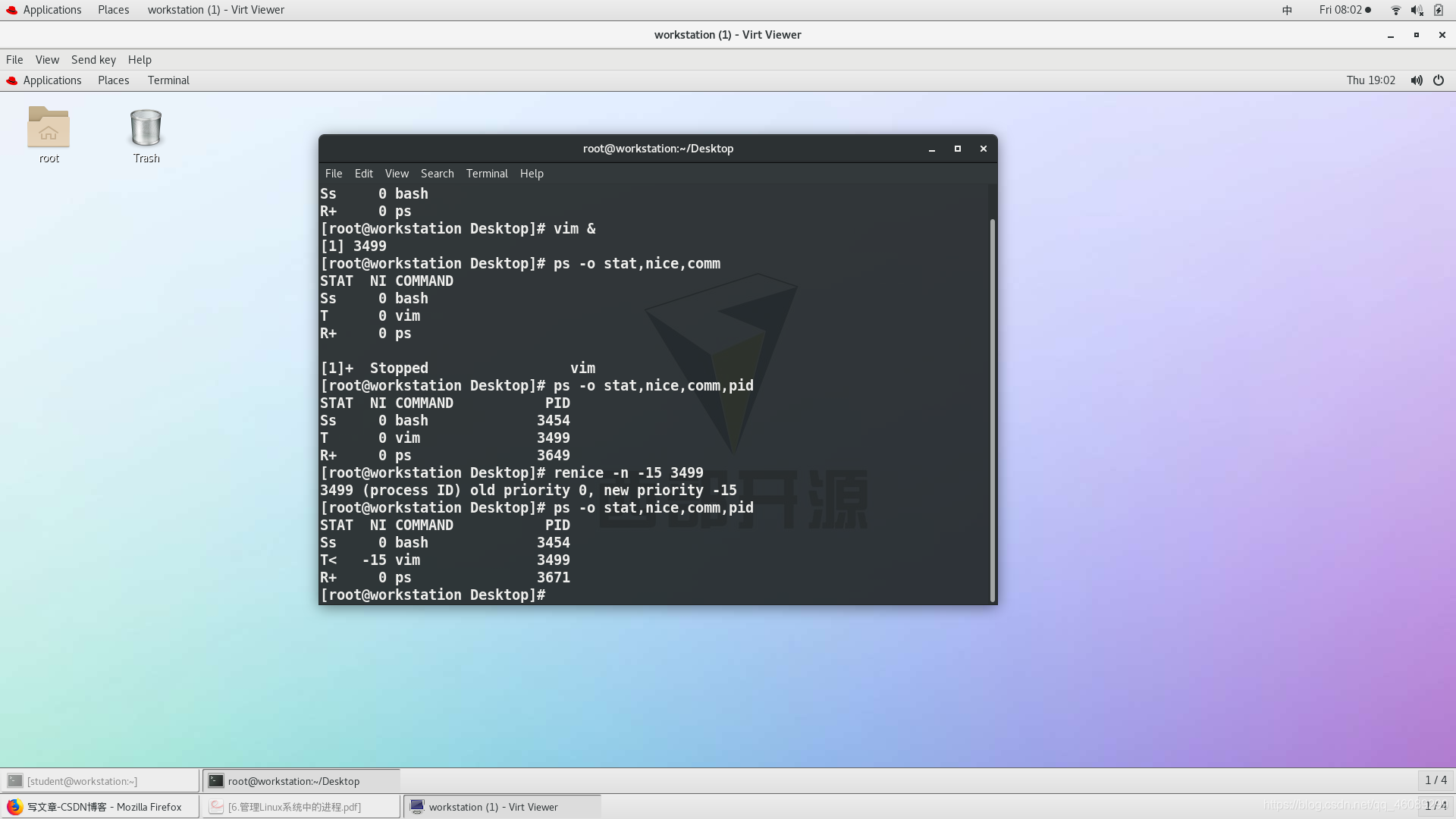Screen dimensions: 1456x819
Task: Open the Applications menu top bar
Action: [x=52, y=9]
